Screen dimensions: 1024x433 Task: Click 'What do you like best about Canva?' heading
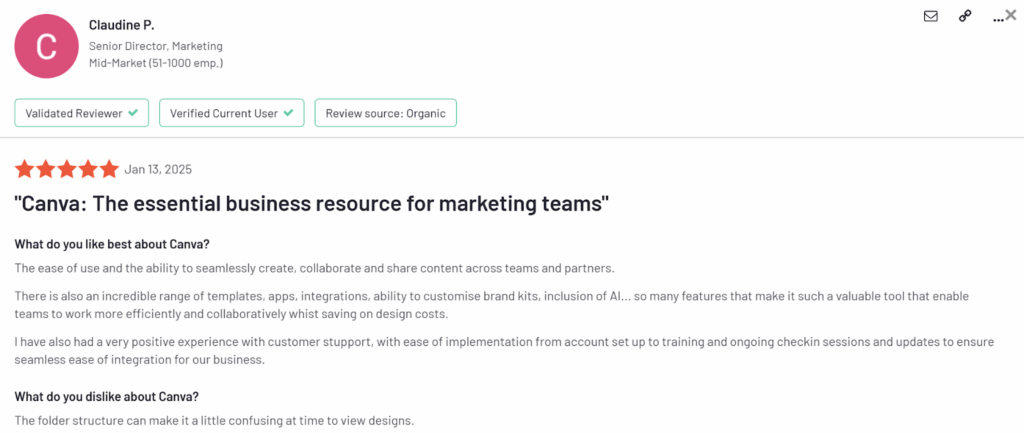(x=111, y=245)
